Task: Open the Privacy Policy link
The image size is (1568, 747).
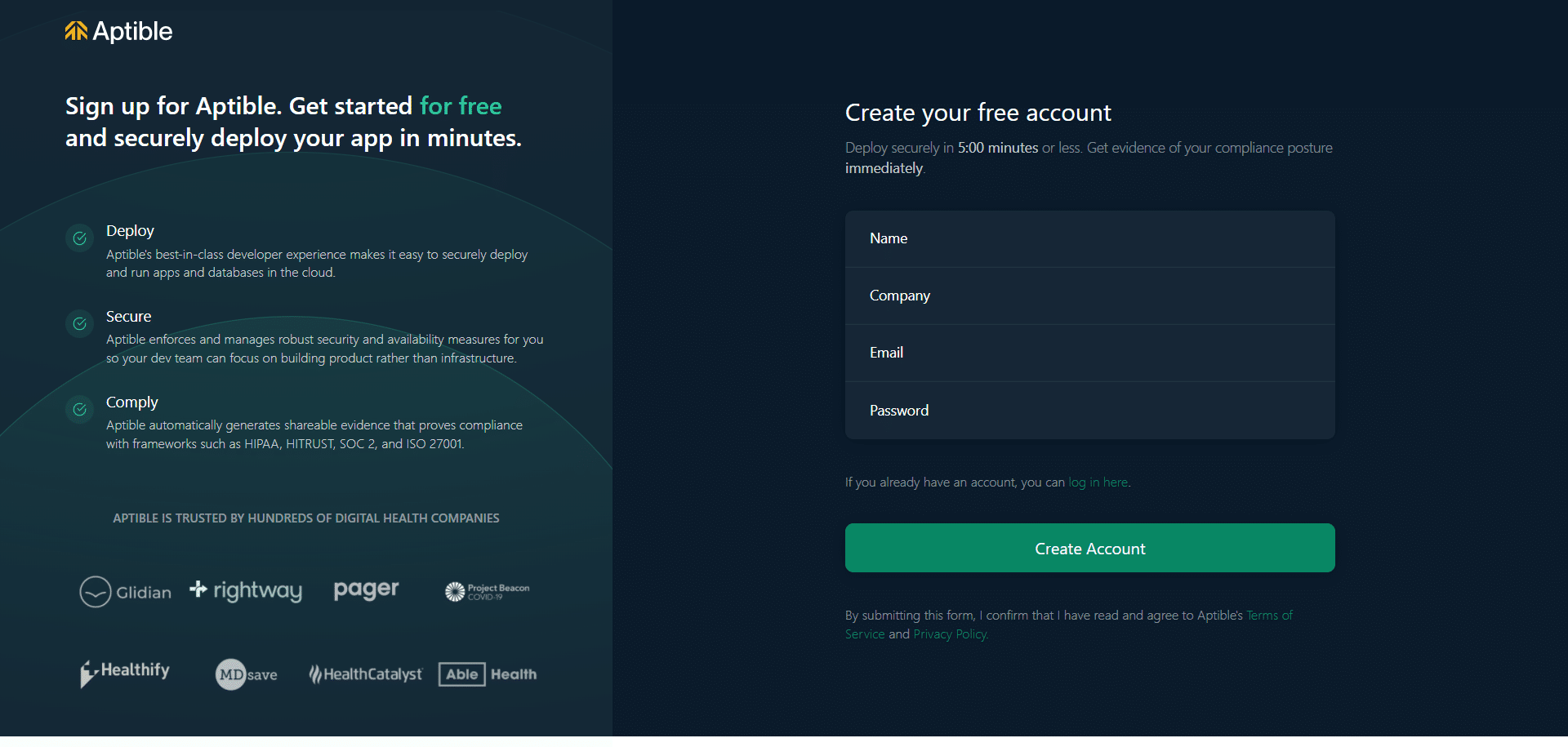Action: click(950, 634)
